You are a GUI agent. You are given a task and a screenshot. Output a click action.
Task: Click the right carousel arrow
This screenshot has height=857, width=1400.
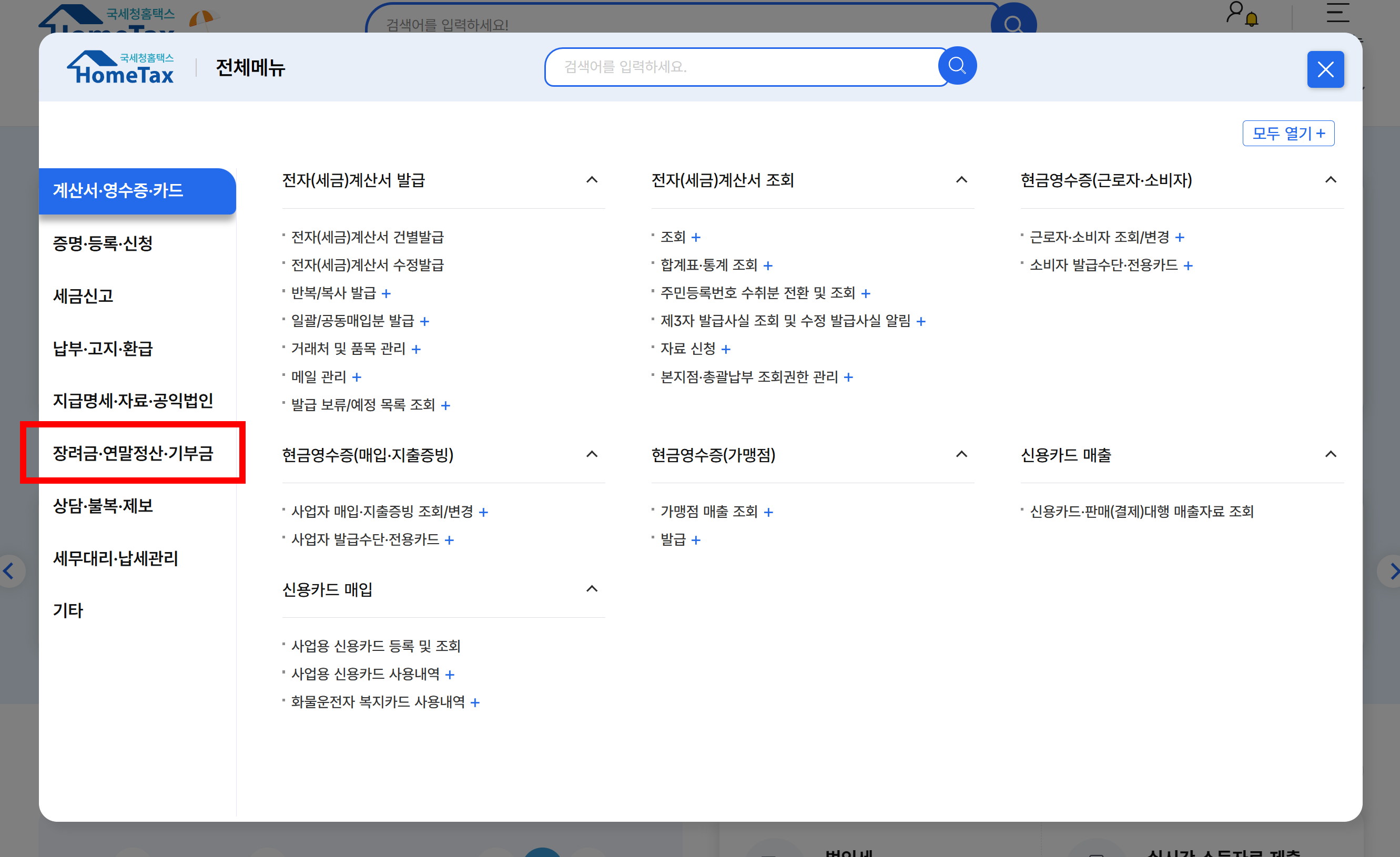(x=1392, y=571)
